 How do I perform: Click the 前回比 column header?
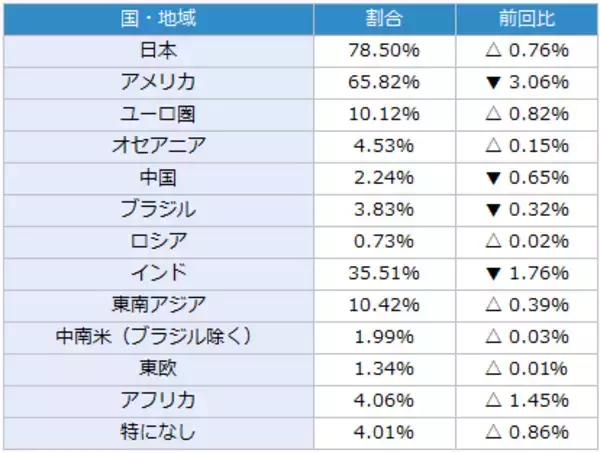click(526, 17)
